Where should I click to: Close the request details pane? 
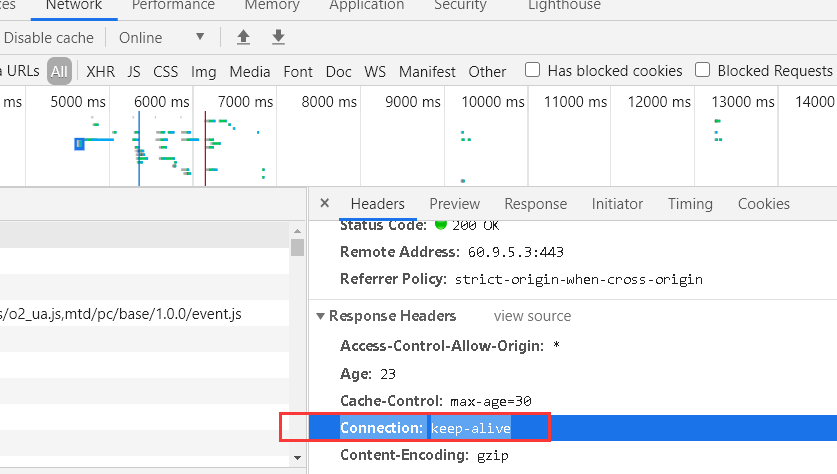324,203
